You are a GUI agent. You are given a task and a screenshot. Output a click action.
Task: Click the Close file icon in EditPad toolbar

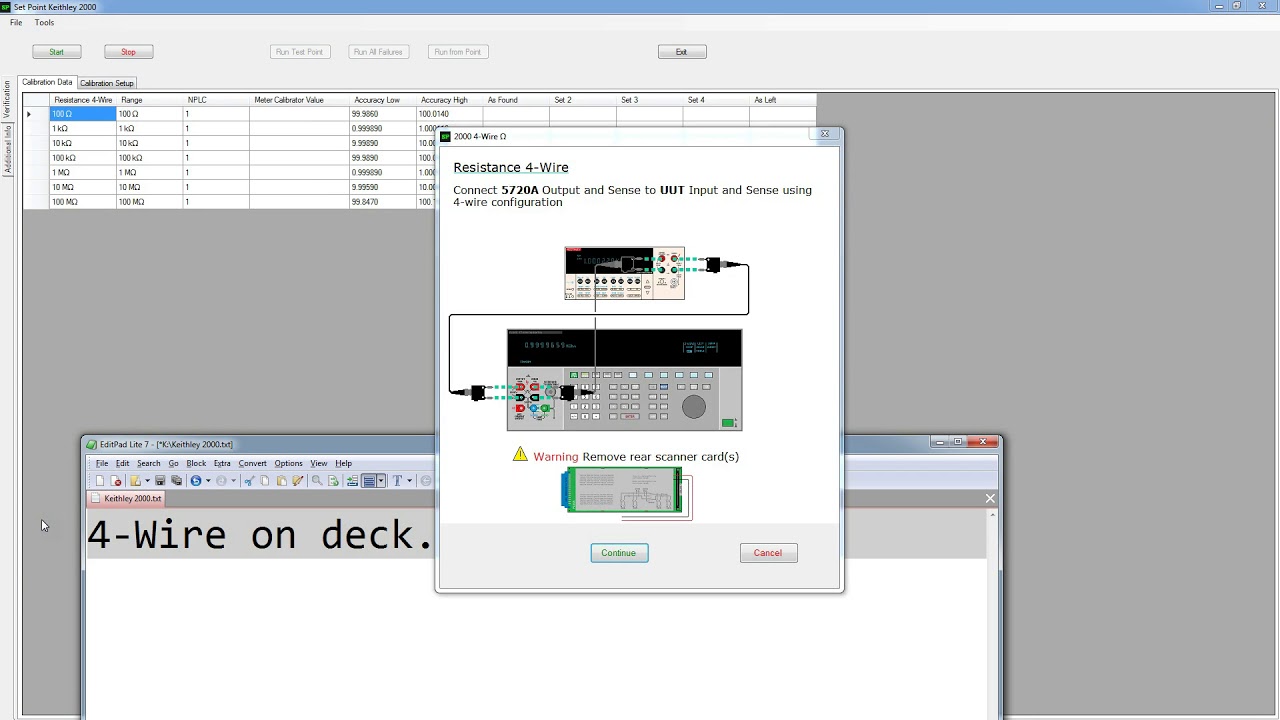[x=116, y=481]
